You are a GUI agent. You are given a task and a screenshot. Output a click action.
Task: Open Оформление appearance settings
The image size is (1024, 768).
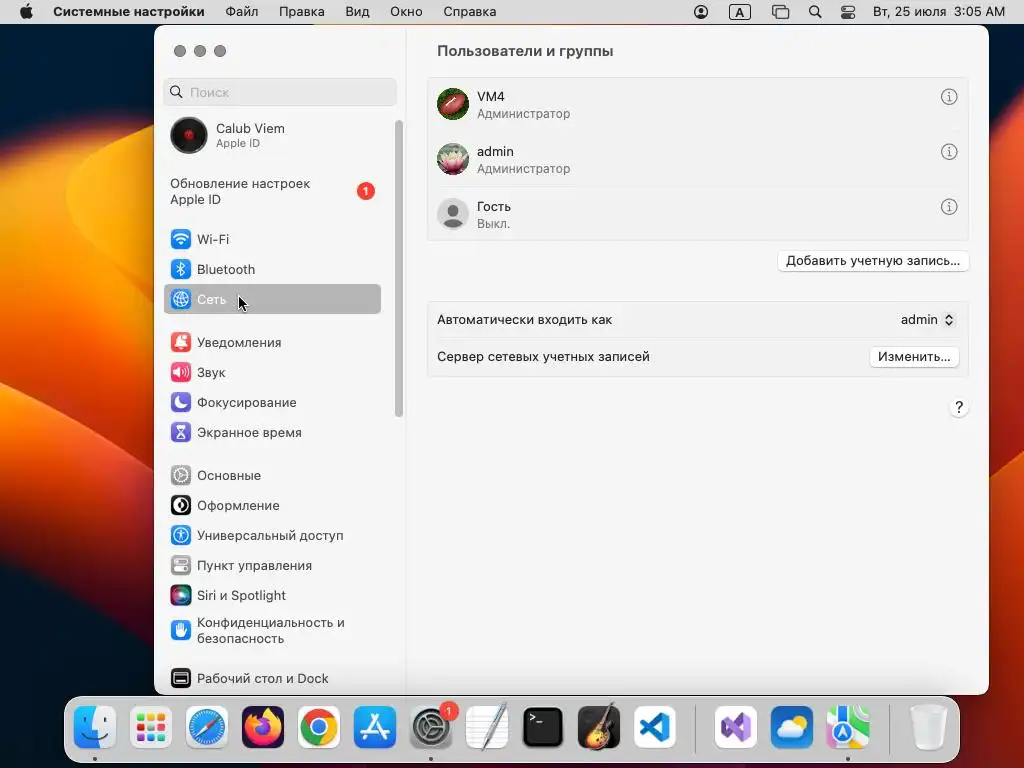(x=272, y=505)
